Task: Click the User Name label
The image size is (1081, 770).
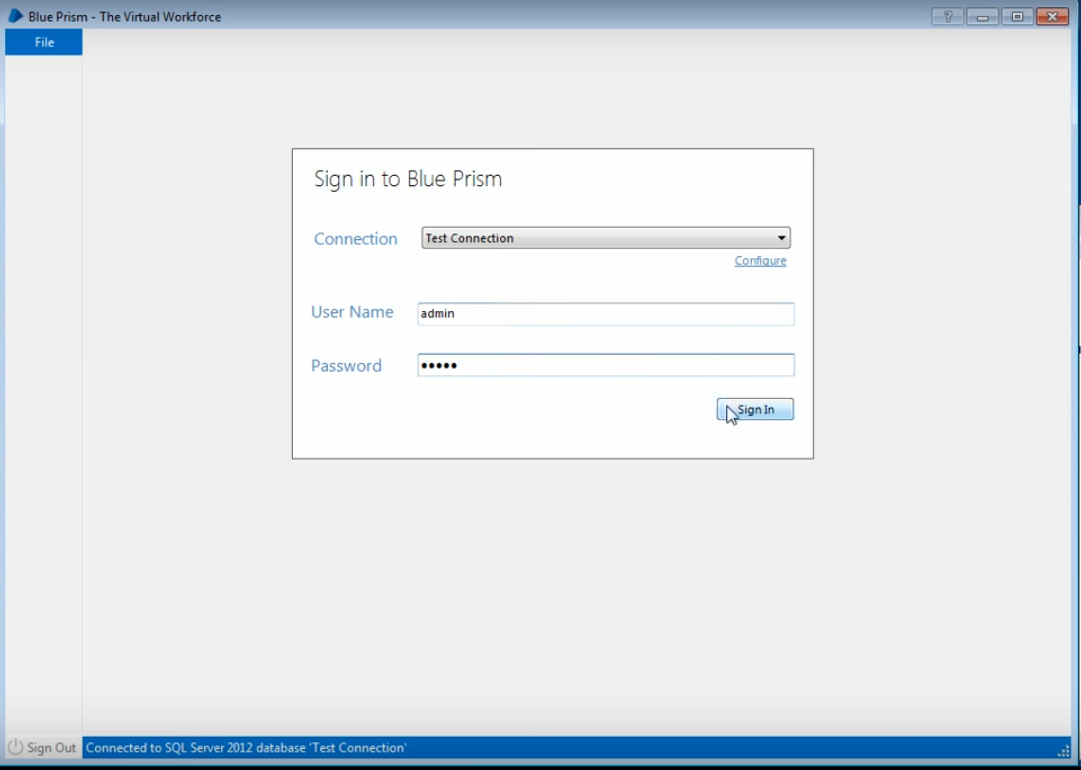Action: pyautogui.click(x=352, y=312)
